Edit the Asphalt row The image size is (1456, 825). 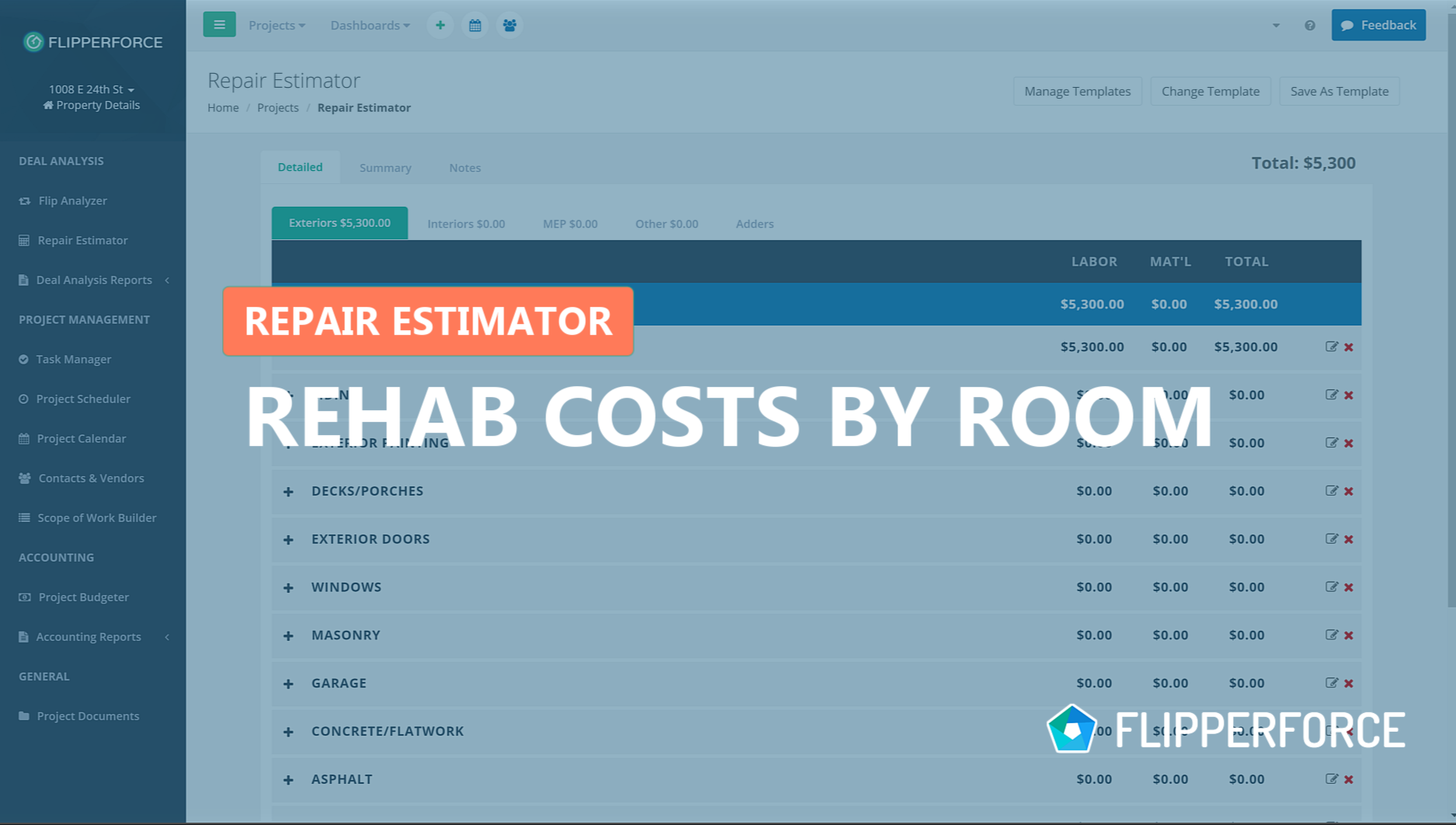coord(1332,778)
